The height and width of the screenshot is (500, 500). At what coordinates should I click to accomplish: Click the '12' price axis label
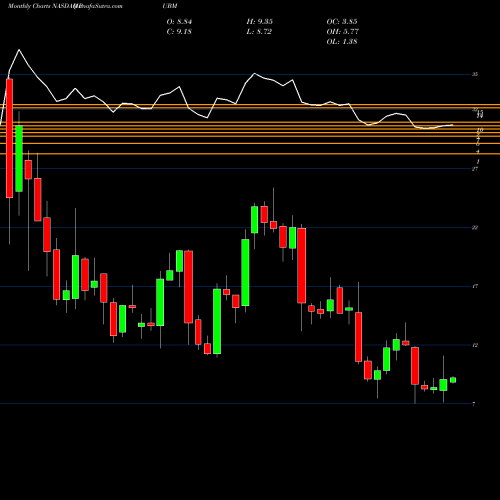click(x=475, y=345)
